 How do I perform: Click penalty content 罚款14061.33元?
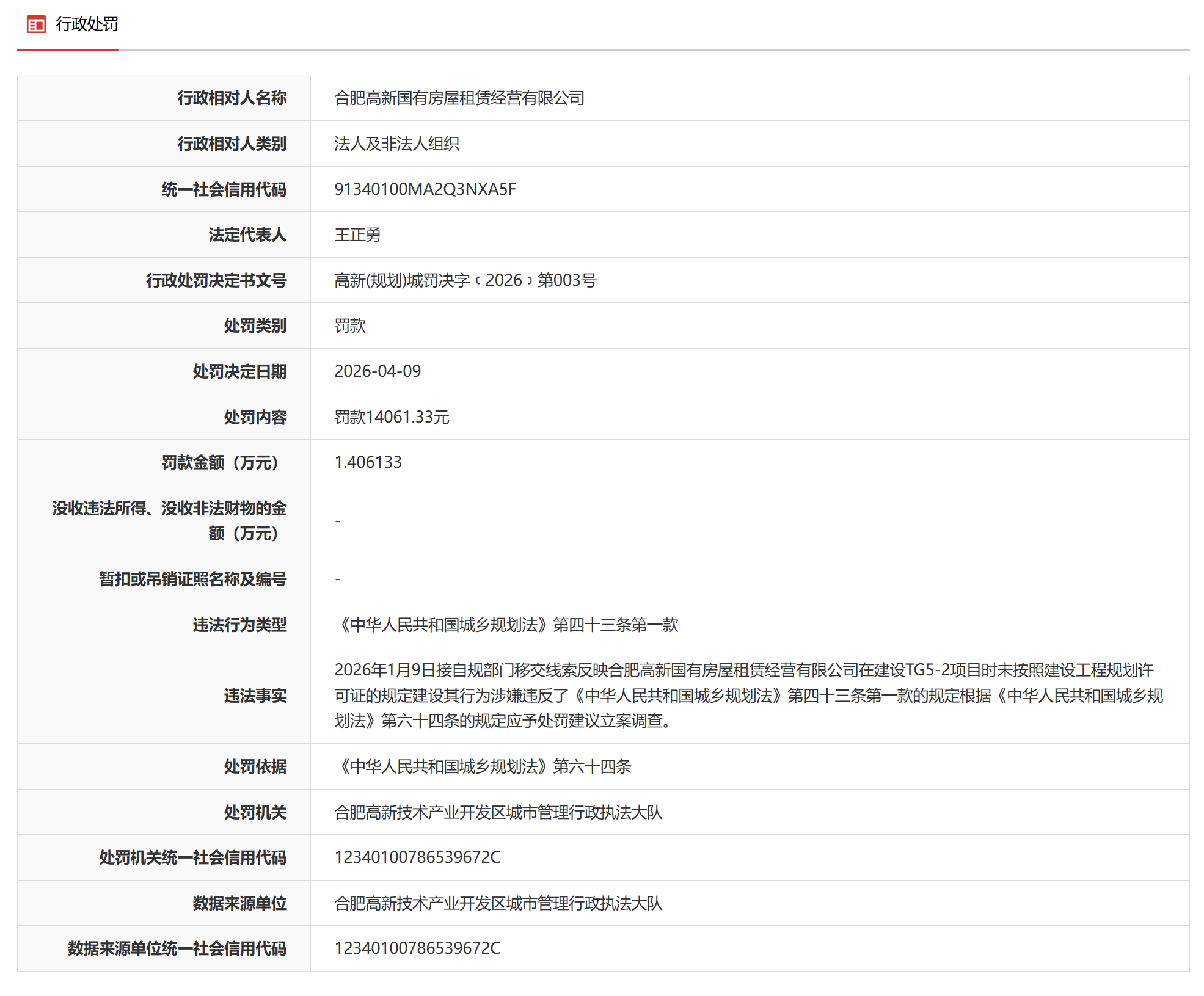coord(391,417)
